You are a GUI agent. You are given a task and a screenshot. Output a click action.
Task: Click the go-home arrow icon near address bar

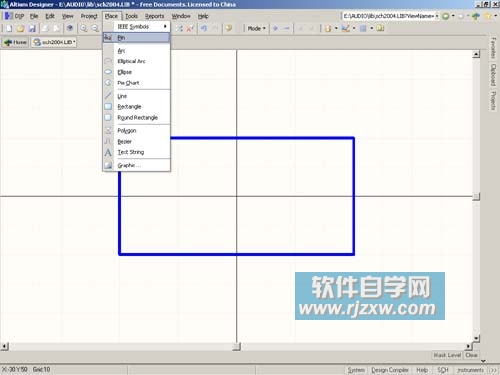(476, 16)
